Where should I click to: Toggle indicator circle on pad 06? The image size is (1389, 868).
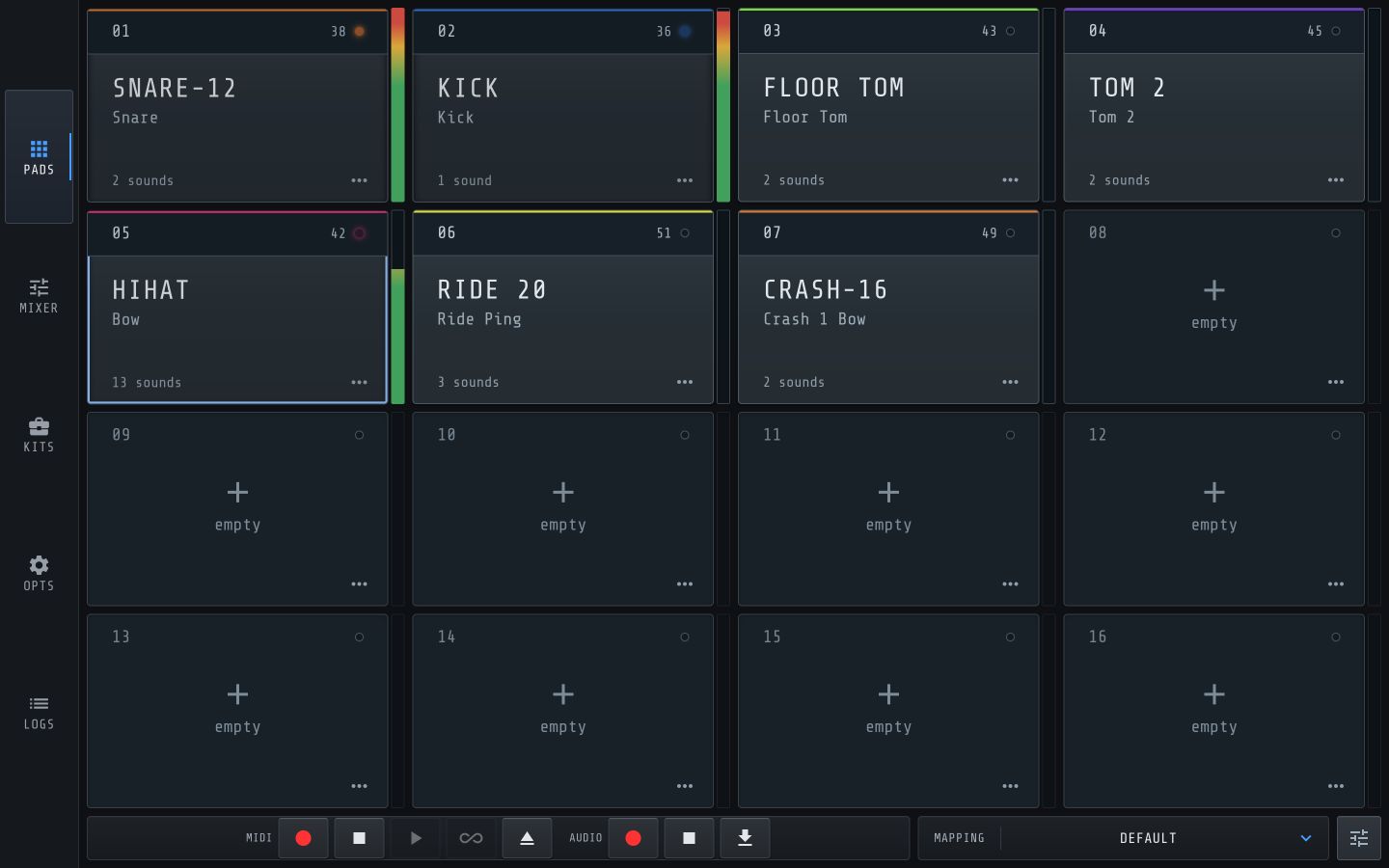tap(685, 233)
